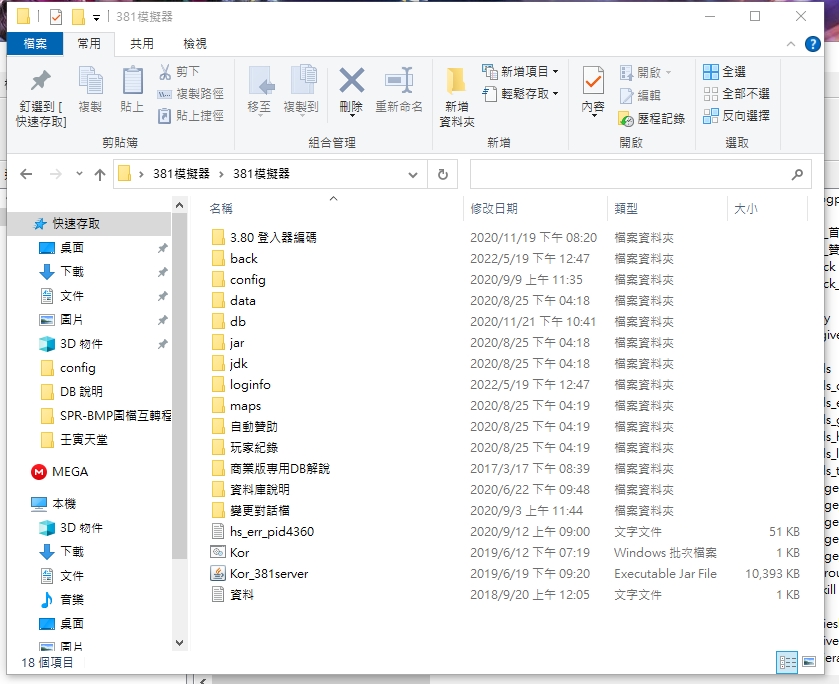Image resolution: width=839 pixels, height=684 pixels.
Task: Click the second 381模擬器 breadcrumb segment
Action: point(261,174)
